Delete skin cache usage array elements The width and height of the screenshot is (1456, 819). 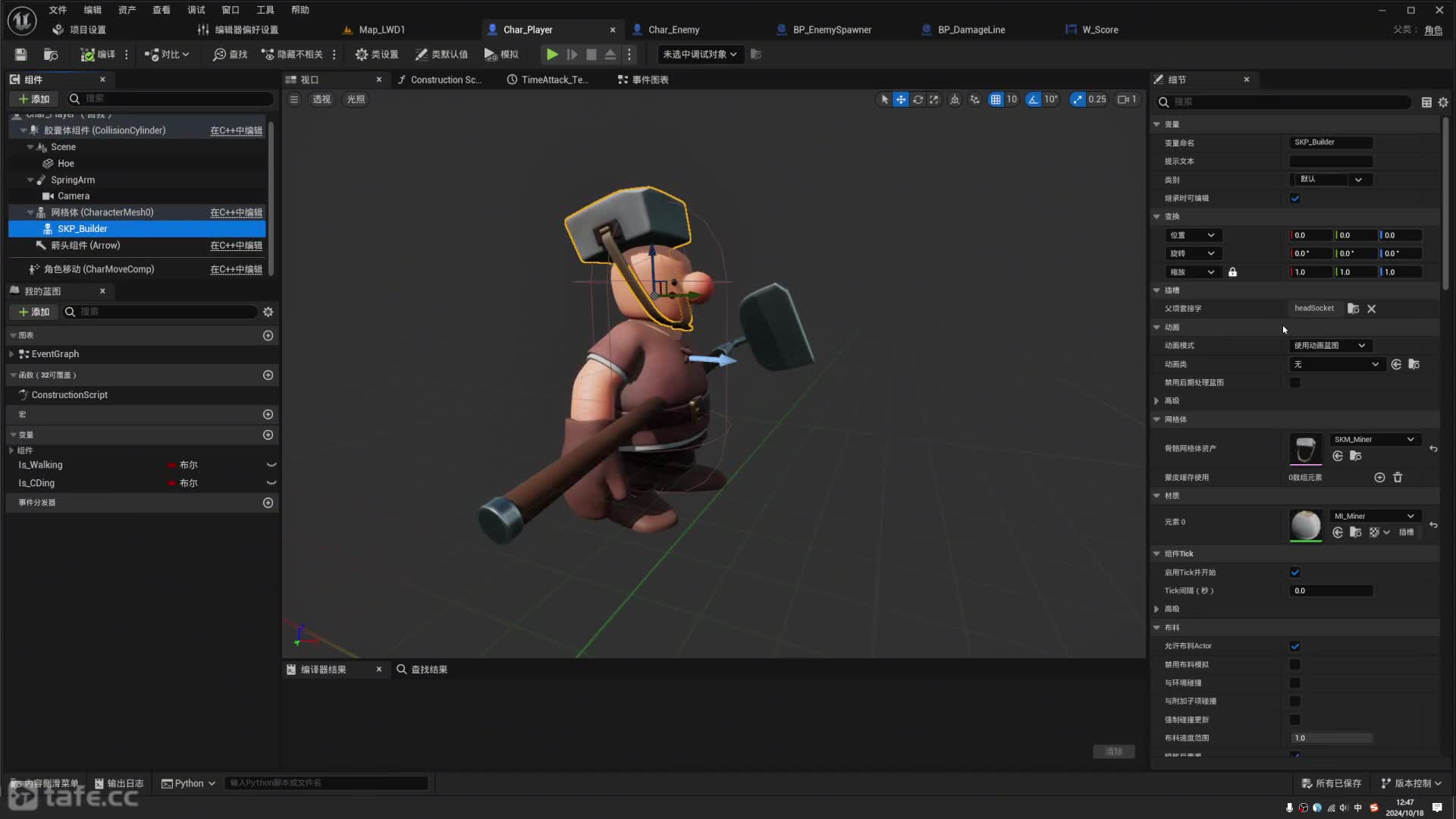(x=1398, y=478)
